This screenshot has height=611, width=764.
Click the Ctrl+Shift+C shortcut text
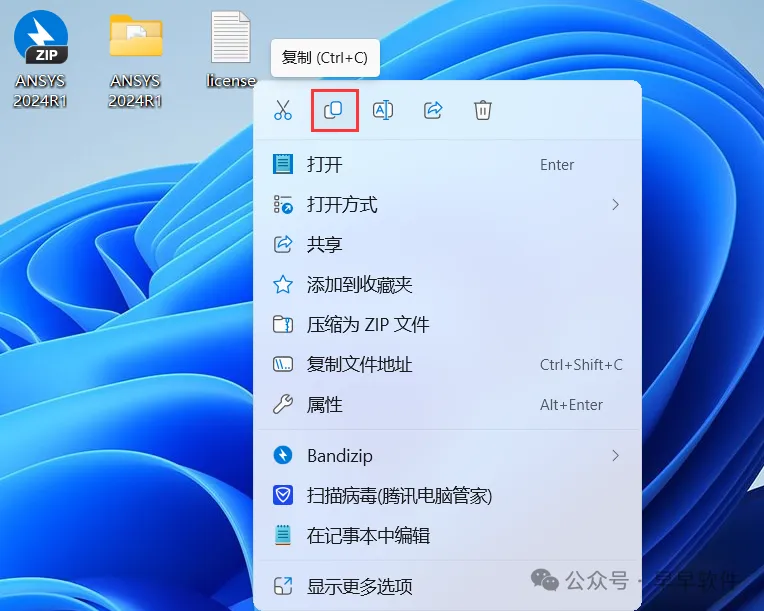(581, 364)
